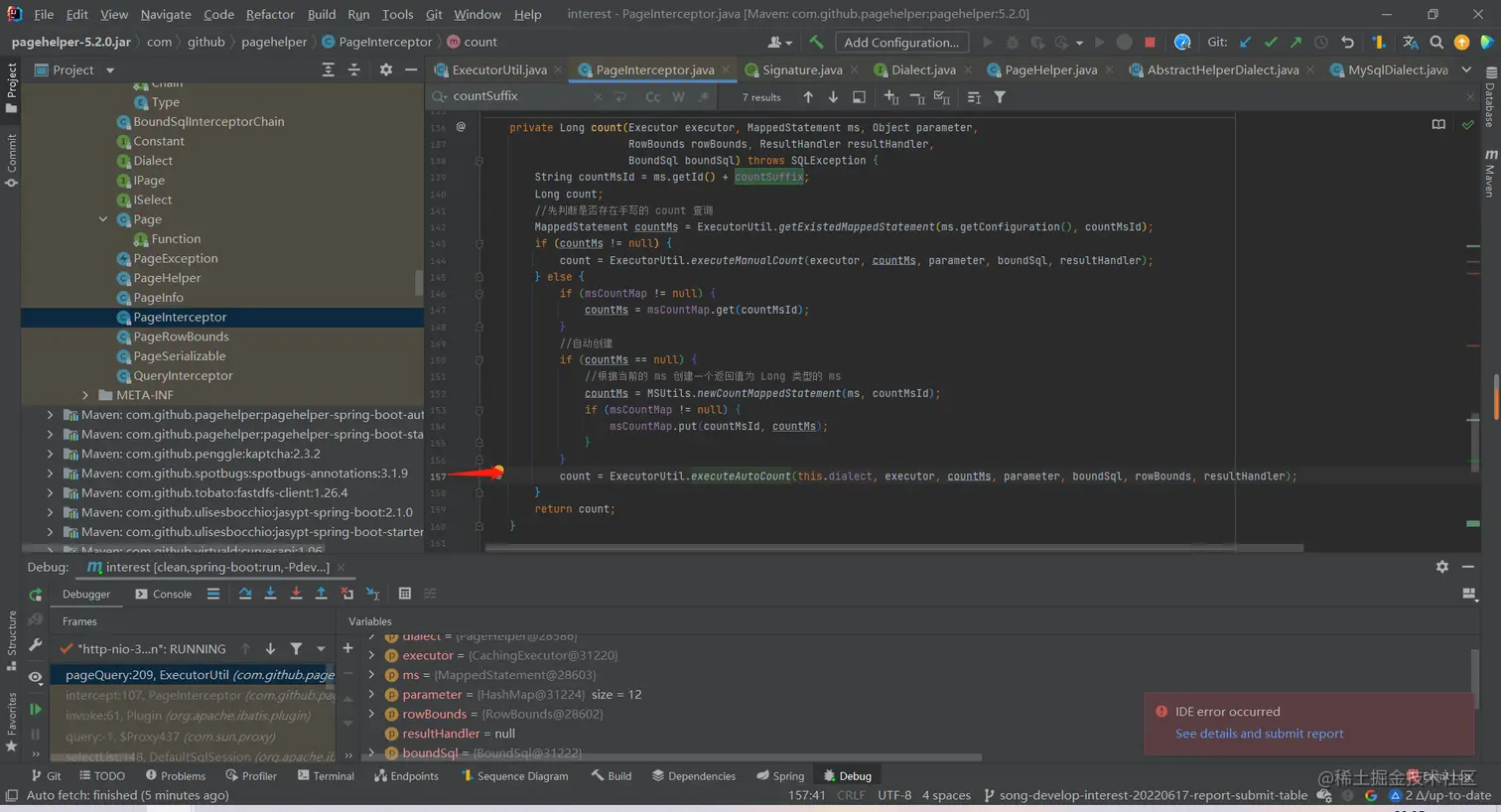Open the Git menu

(x=434, y=14)
